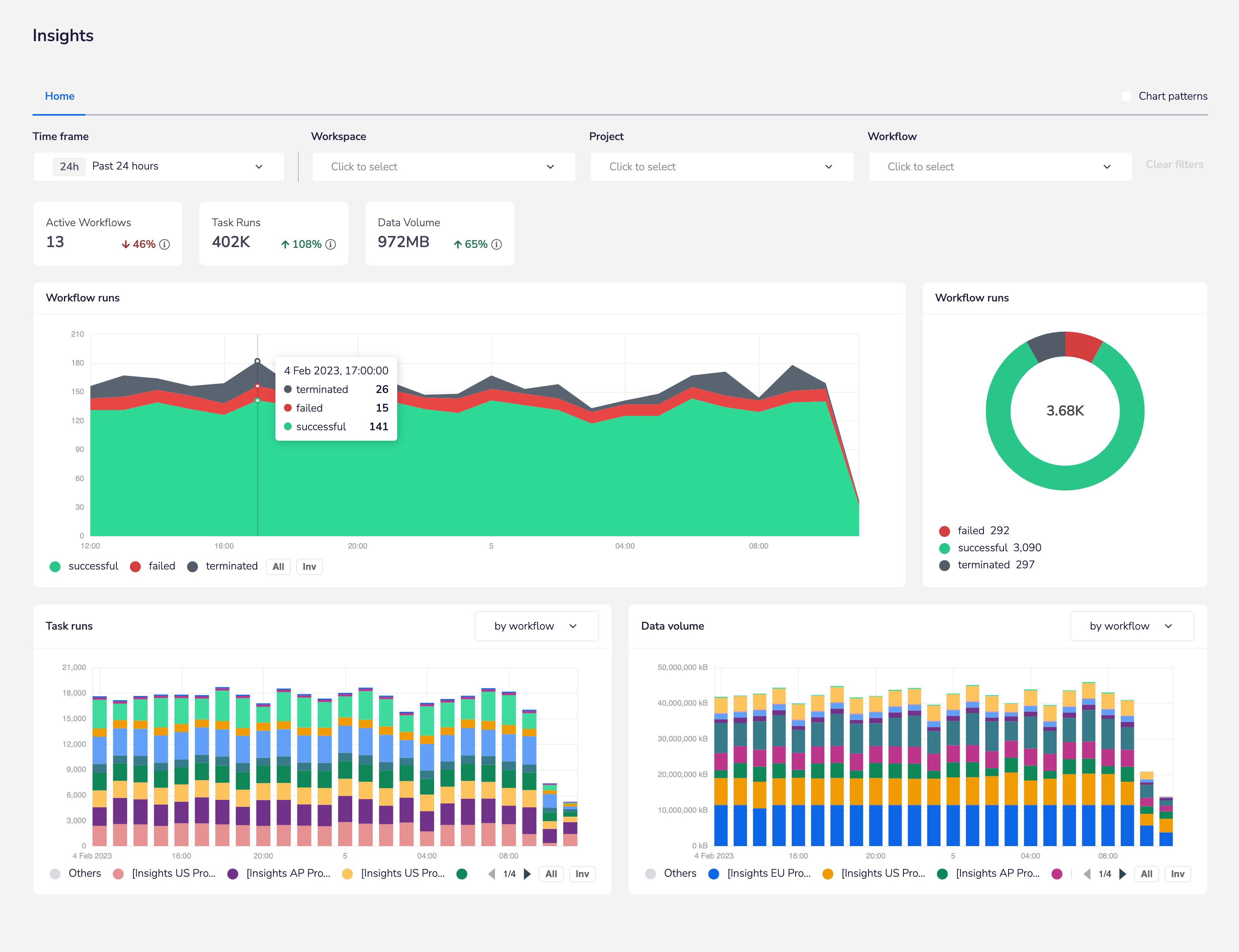Open the Project selector
The image size is (1239, 952).
(x=721, y=166)
